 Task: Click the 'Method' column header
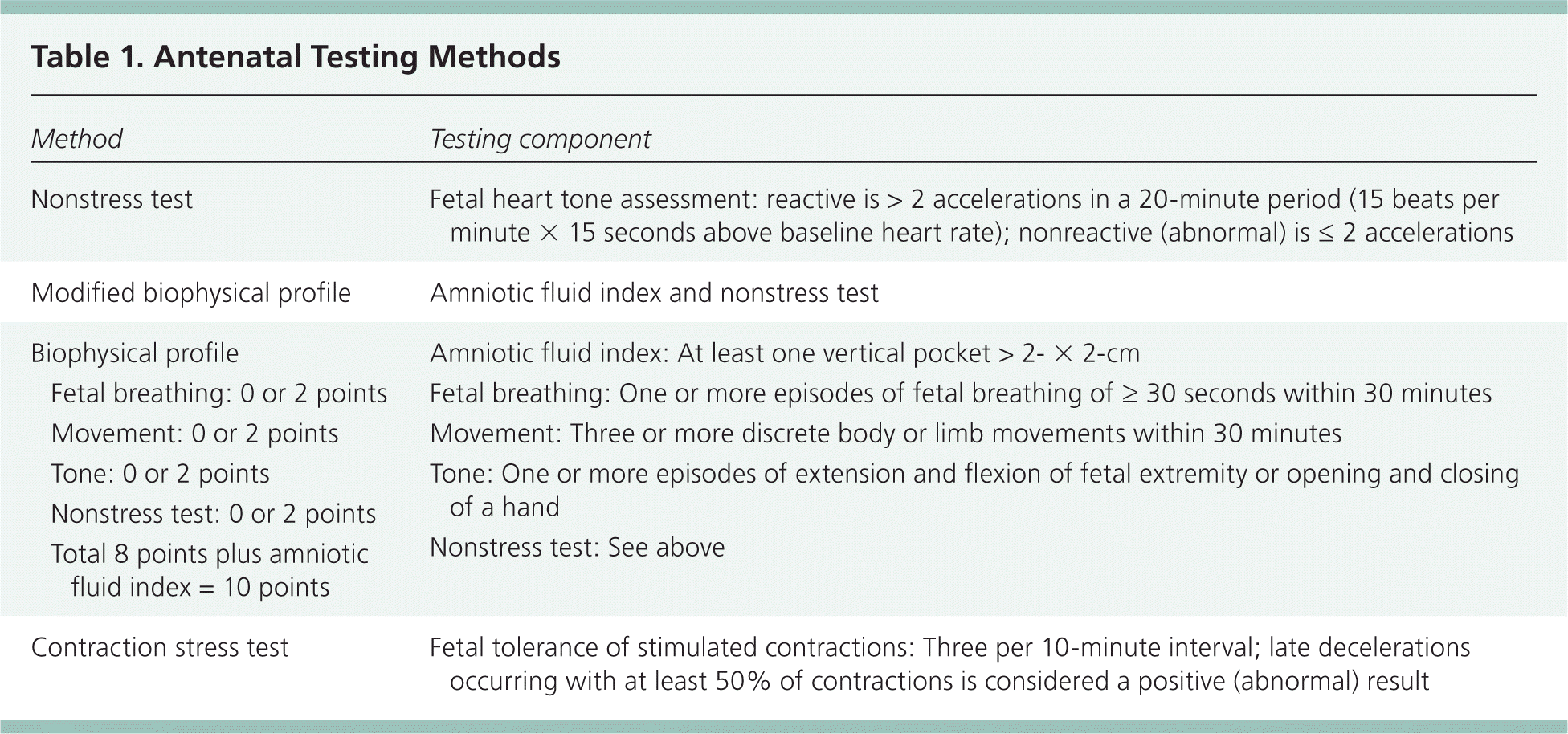pyautogui.click(x=76, y=139)
